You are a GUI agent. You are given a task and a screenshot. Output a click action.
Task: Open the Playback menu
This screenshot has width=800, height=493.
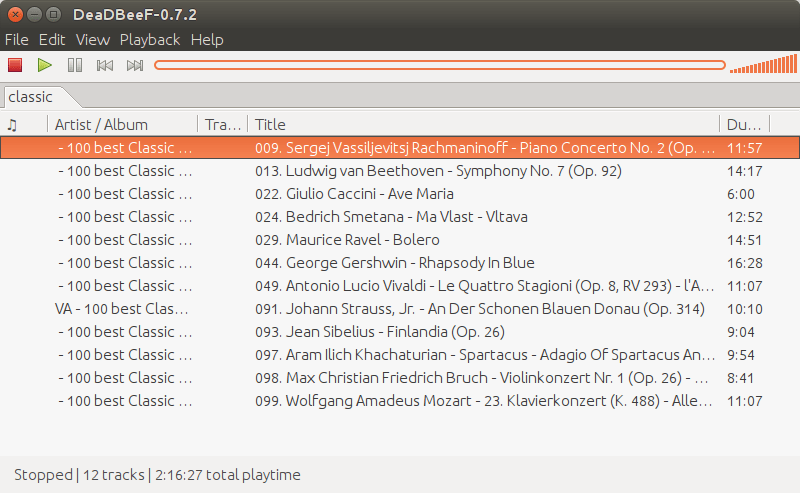click(150, 40)
